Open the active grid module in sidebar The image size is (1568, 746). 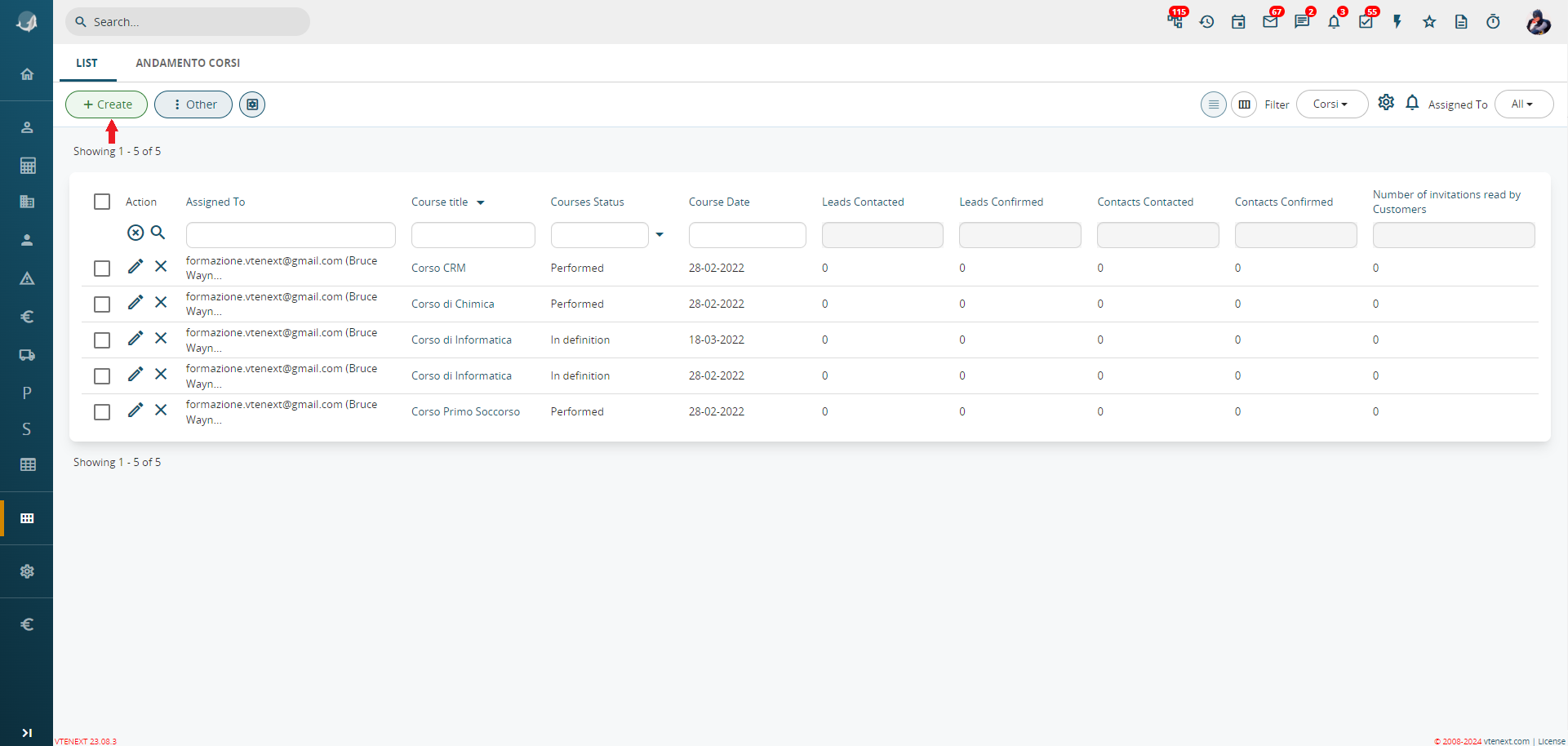[27, 518]
